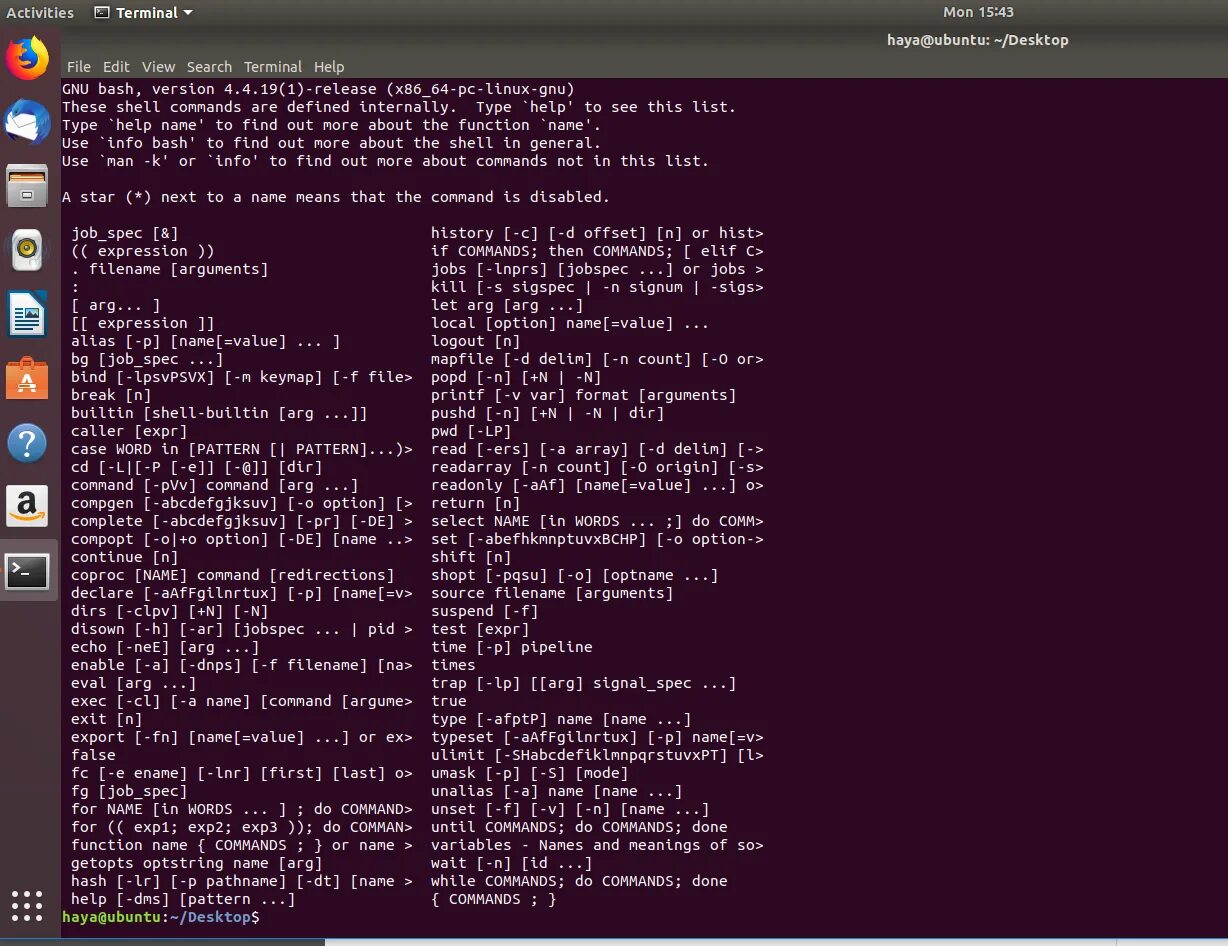Open the Terminal menu in menu bar
This screenshot has width=1228, height=946.
click(273, 67)
